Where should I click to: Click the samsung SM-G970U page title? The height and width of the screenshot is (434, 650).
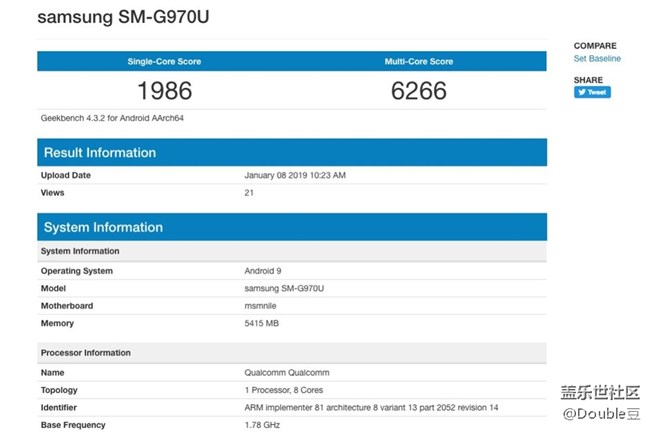tap(123, 17)
